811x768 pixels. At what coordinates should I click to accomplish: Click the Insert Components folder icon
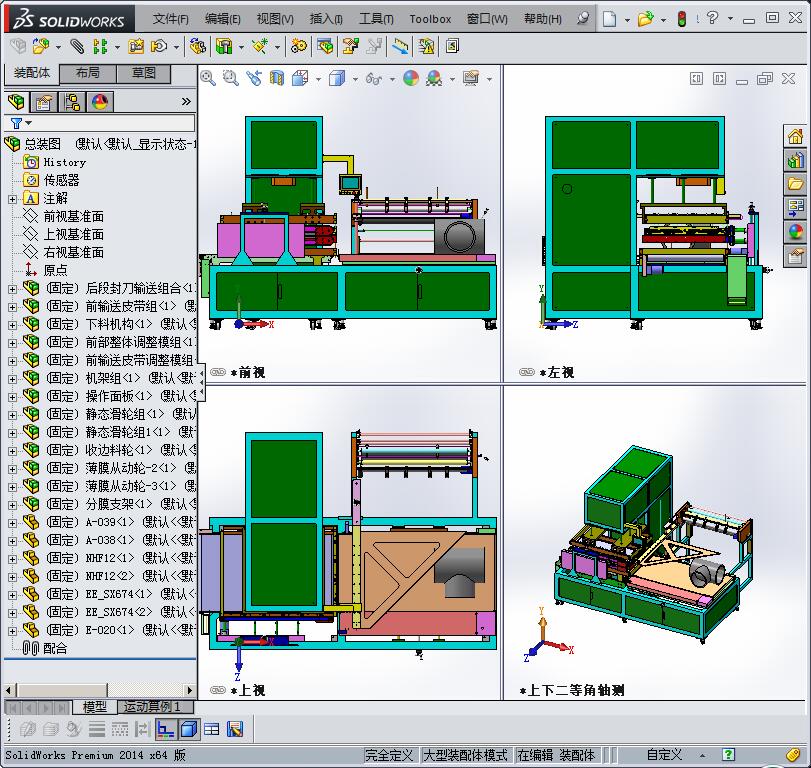(40, 47)
